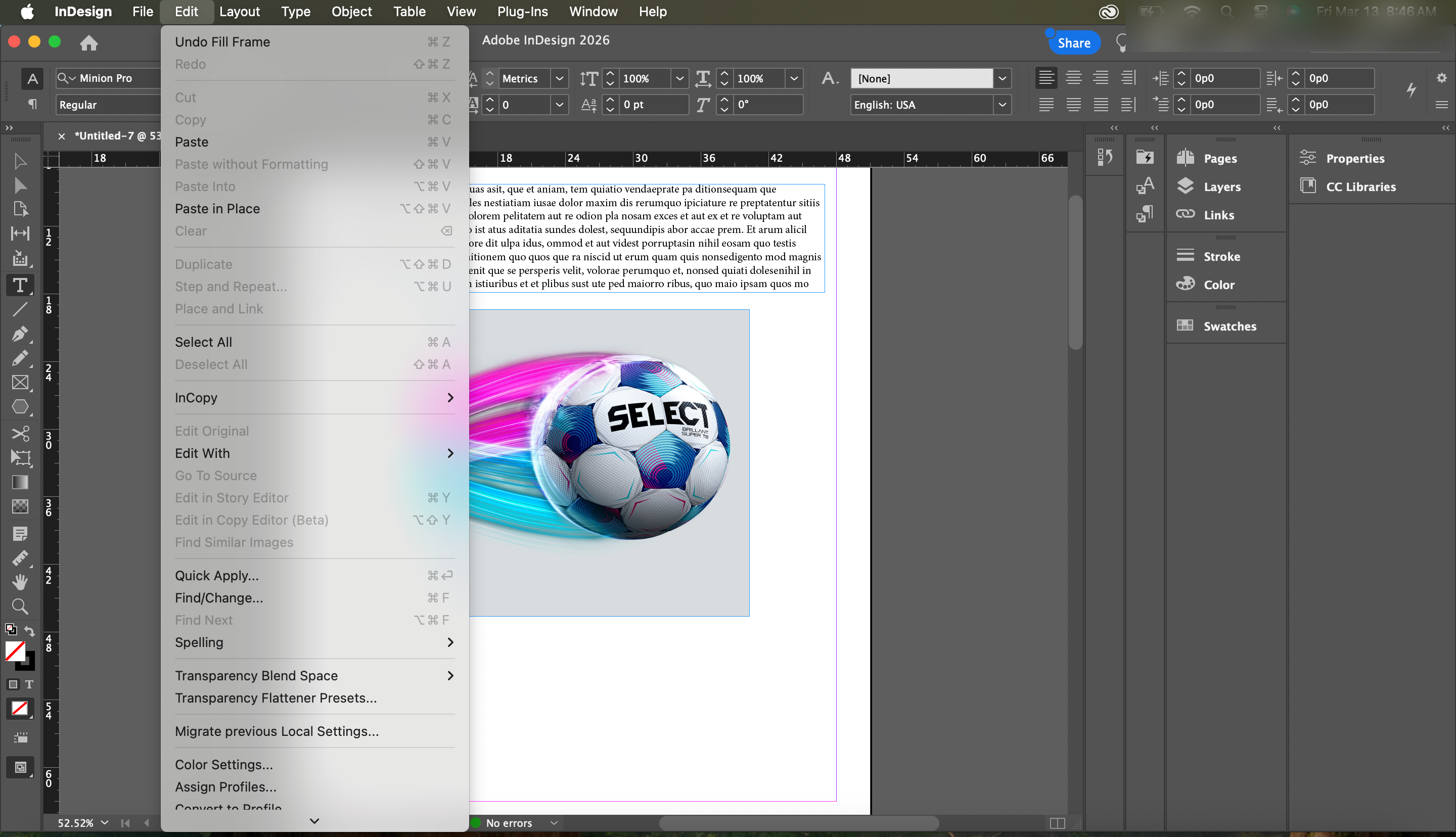The width and height of the screenshot is (1456, 837).
Task: Open the zoom level dropdown
Action: coord(105,823)
